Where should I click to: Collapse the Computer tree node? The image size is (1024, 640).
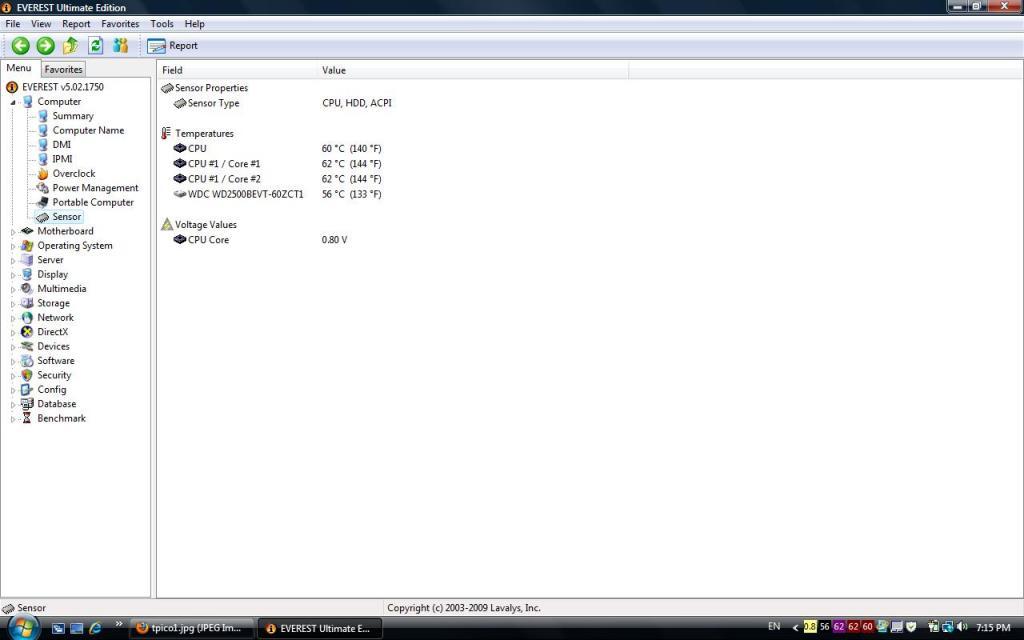tap(12, 102)
